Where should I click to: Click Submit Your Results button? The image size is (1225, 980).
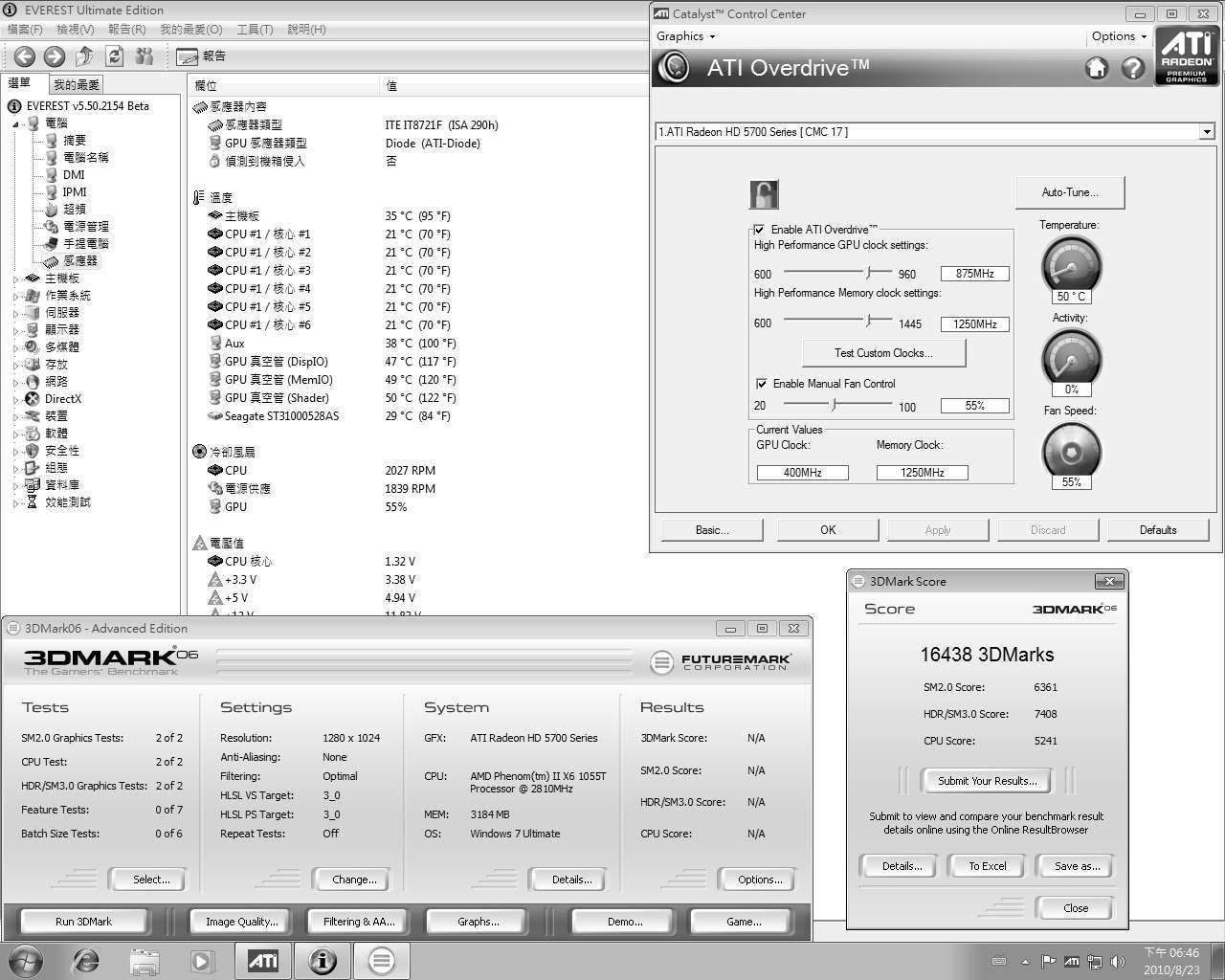tap(987, 781)
